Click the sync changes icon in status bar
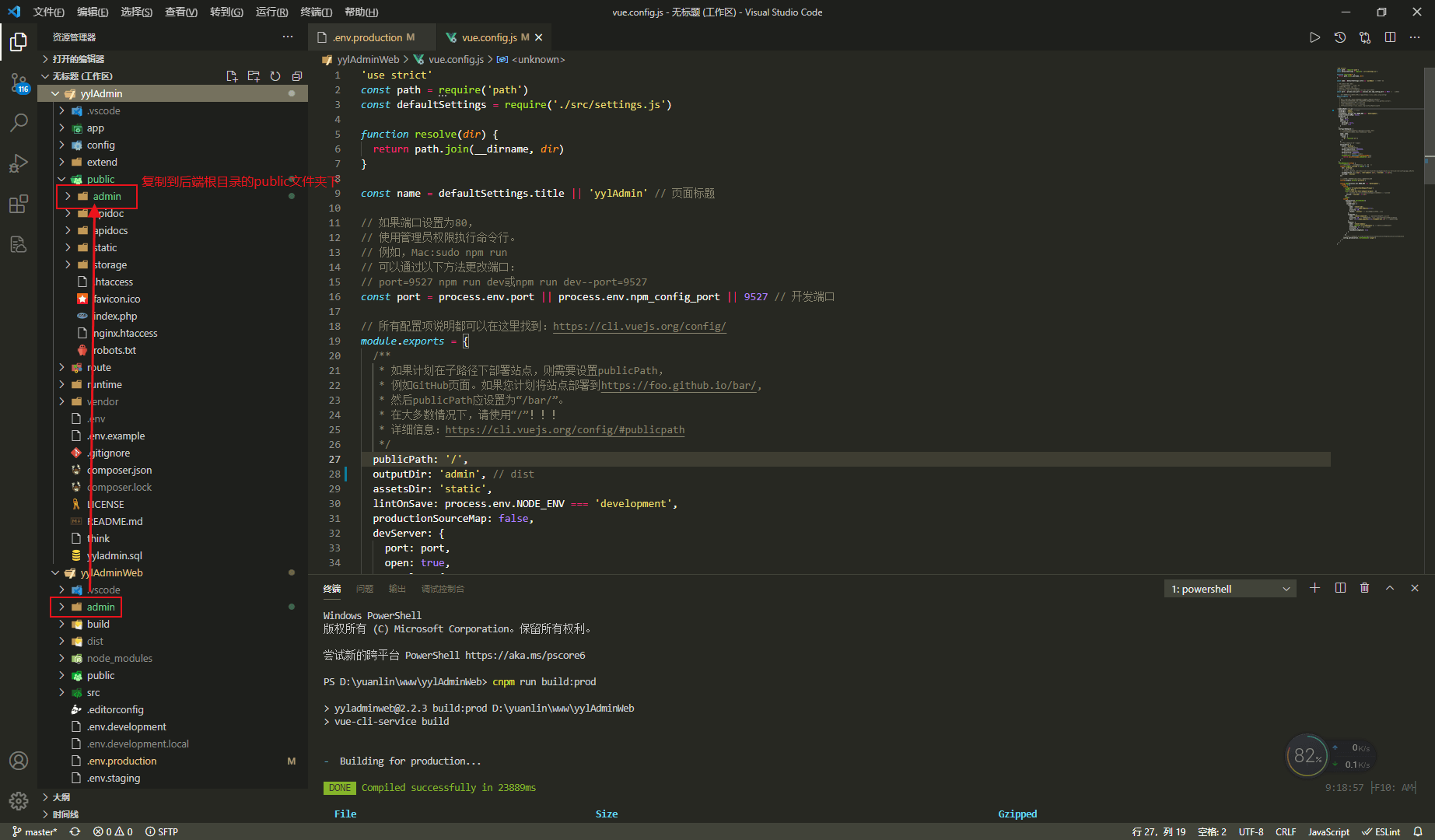Viewport: 1435px width, 840px height. (75, 831)
